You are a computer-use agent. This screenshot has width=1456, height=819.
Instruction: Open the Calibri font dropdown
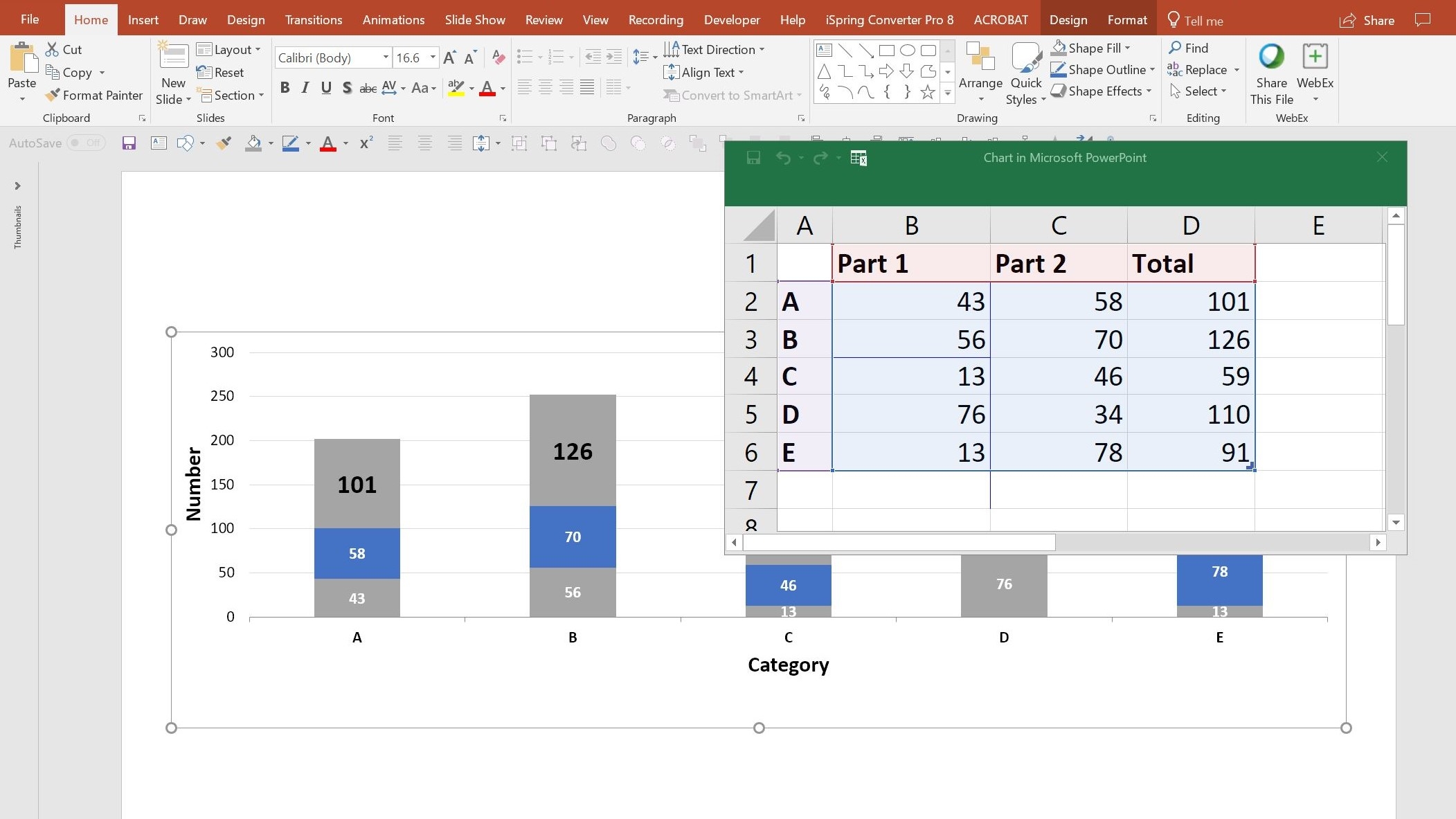(x=386, y=57)
